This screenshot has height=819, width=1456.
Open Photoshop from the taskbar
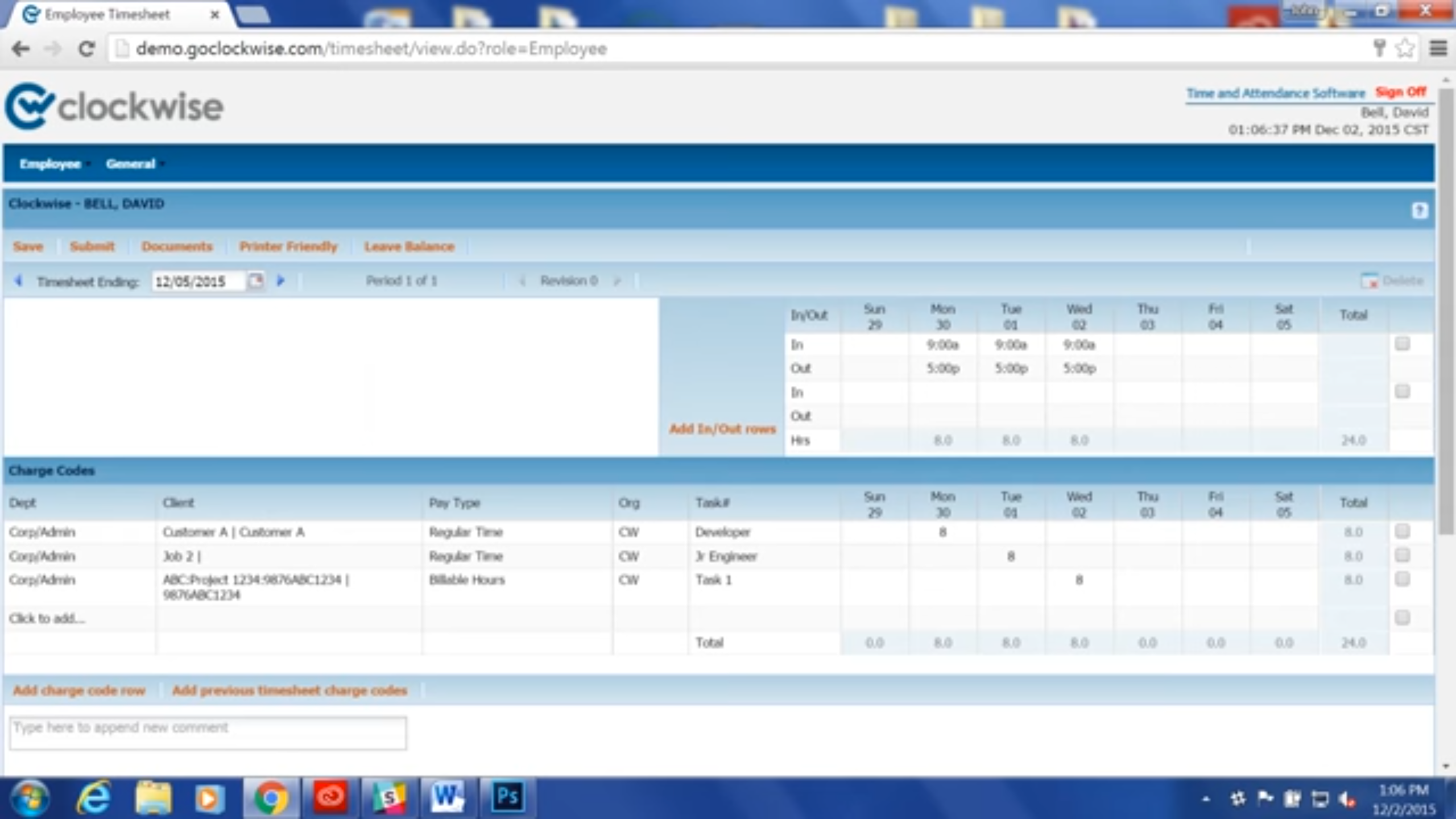click(507, 797)
